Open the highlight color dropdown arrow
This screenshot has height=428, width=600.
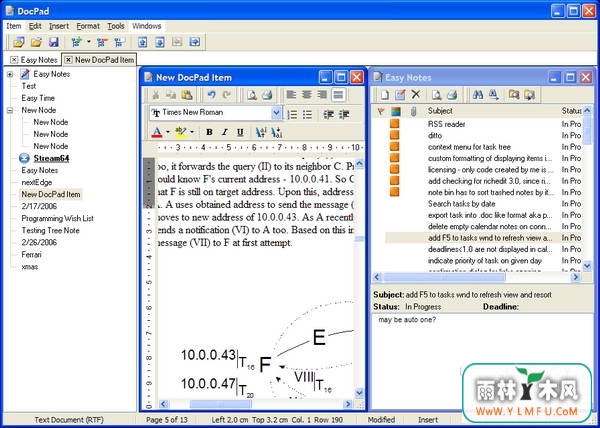click(x=192, y=132)
